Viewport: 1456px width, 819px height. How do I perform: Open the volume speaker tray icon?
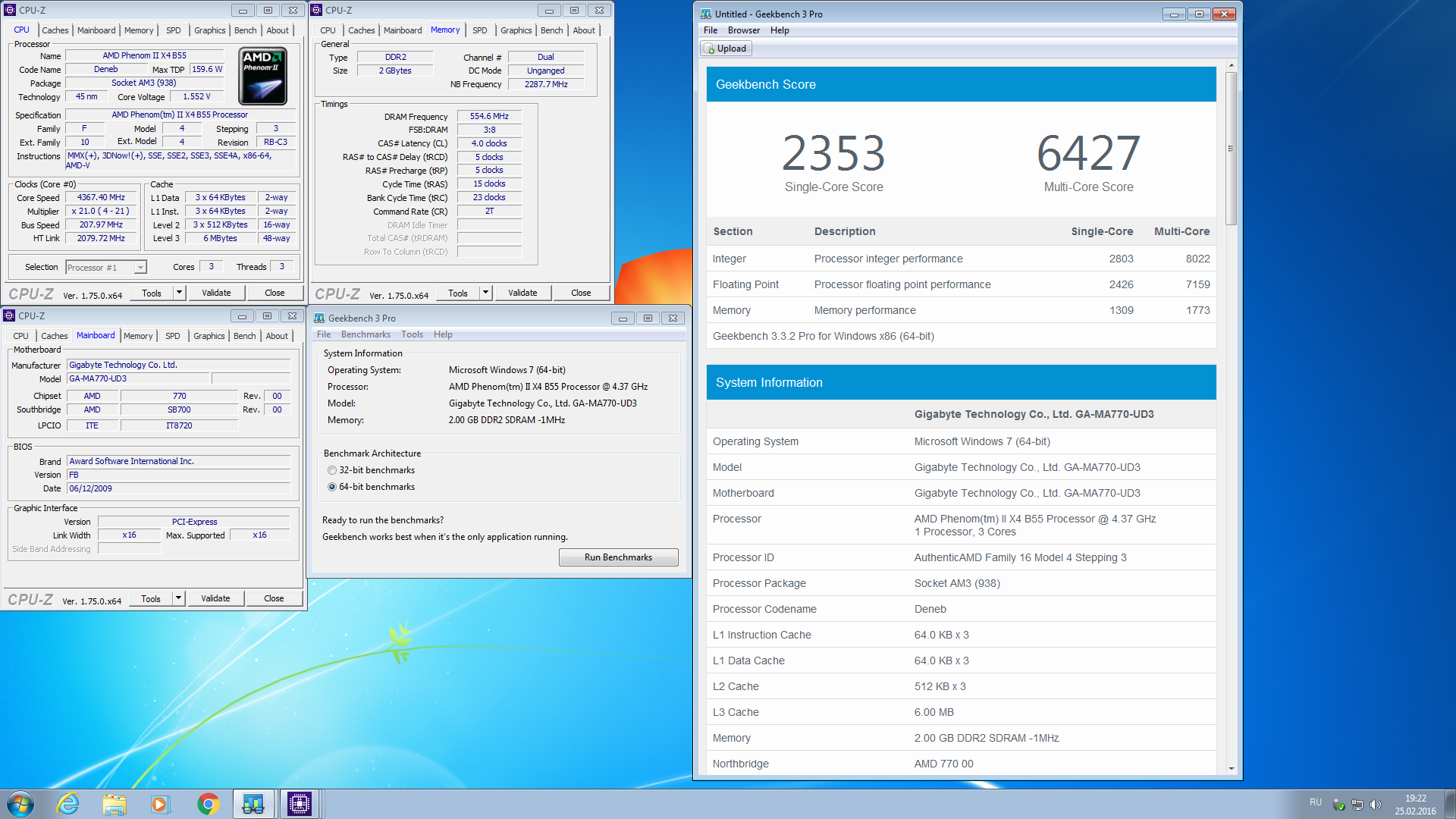pyautogui.click(x=1376, y=805)
